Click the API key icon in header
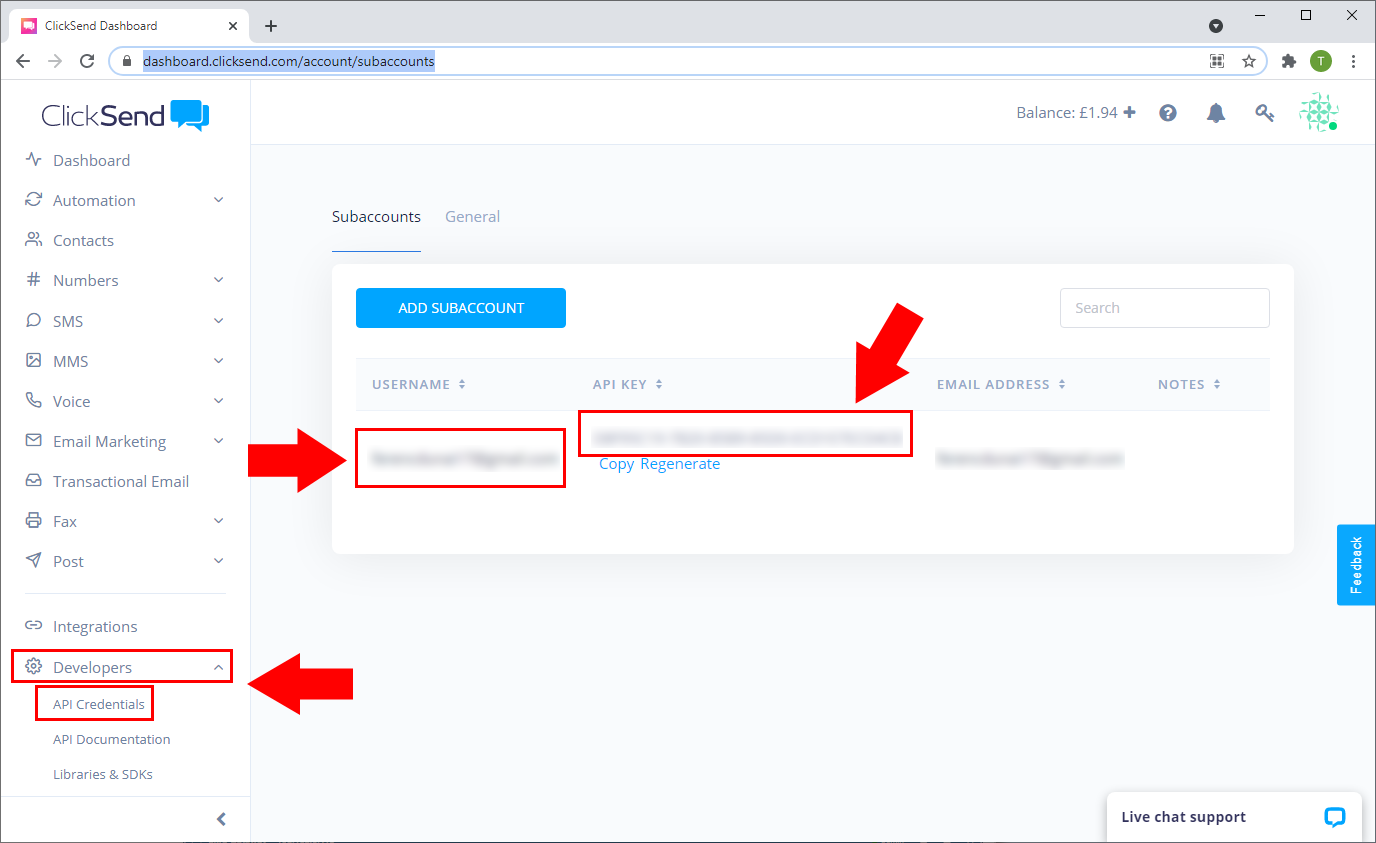 point(1265,113)
